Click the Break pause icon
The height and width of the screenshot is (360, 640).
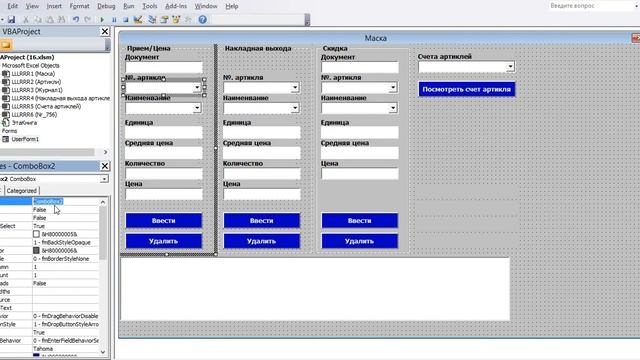(114, 20)
